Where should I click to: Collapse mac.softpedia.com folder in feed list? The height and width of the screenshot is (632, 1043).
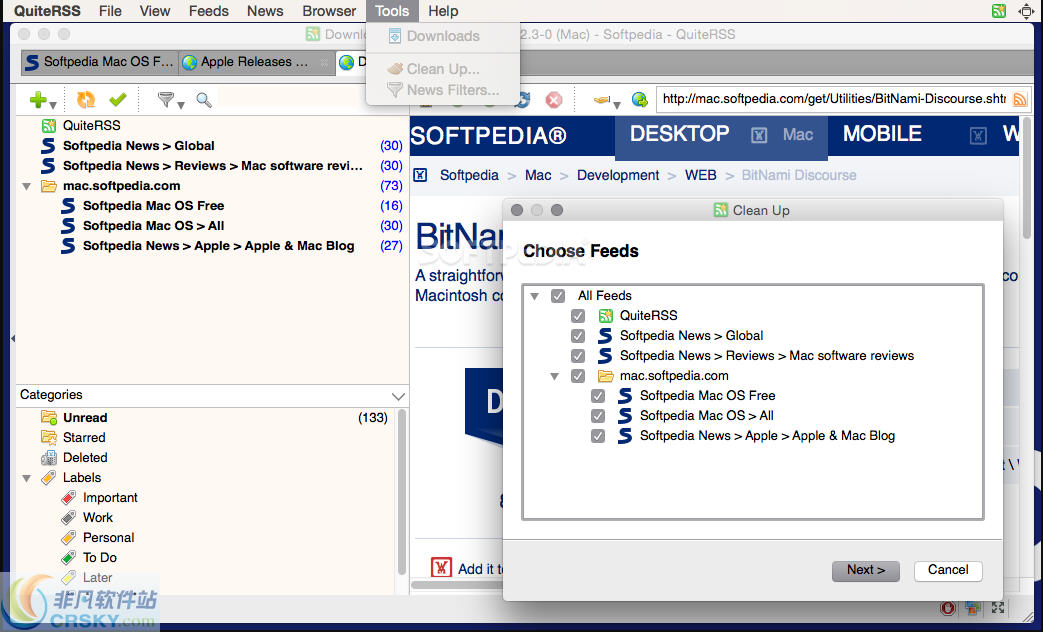coord(27,186)
